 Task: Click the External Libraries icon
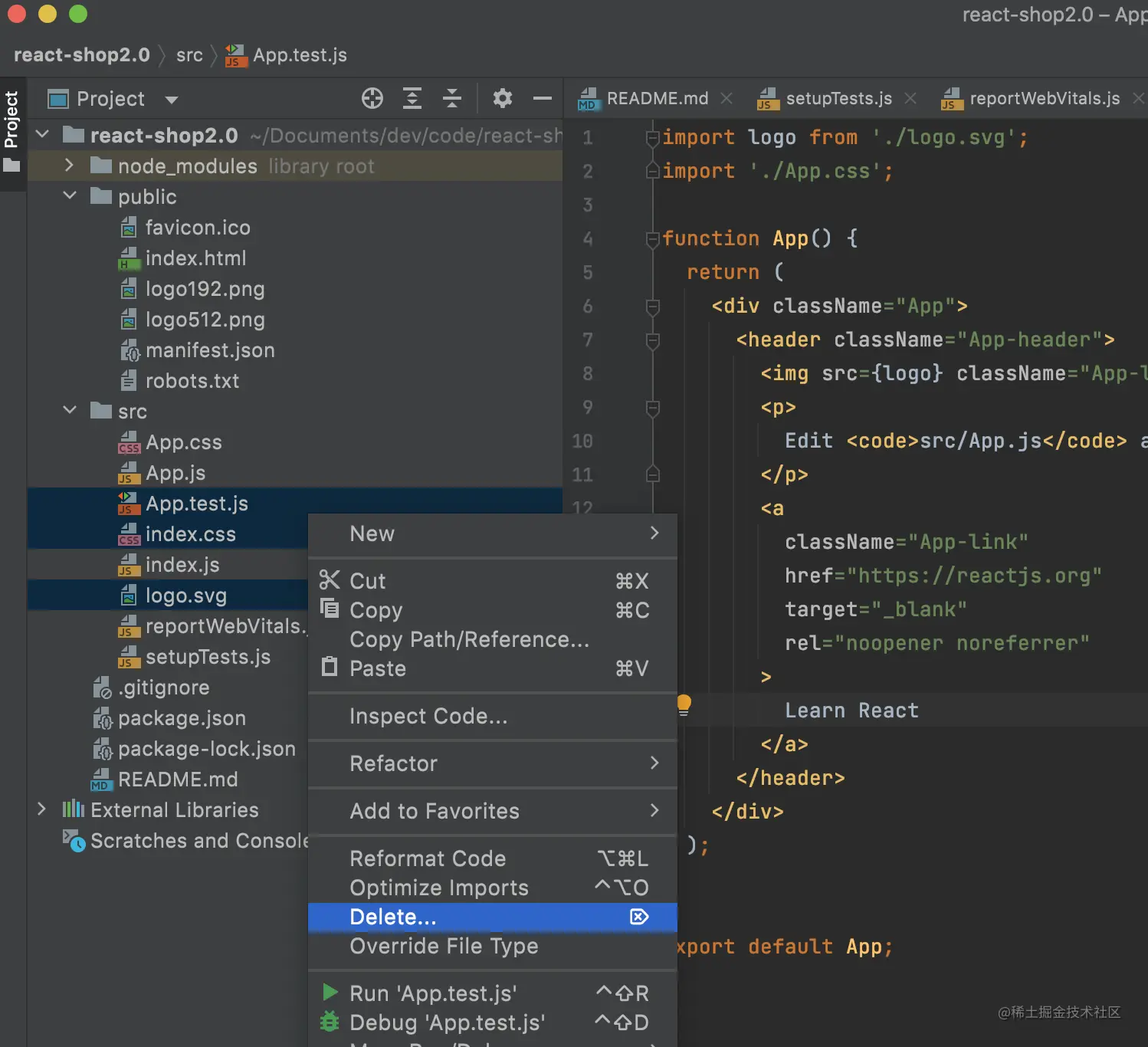[x=74, y=809]
